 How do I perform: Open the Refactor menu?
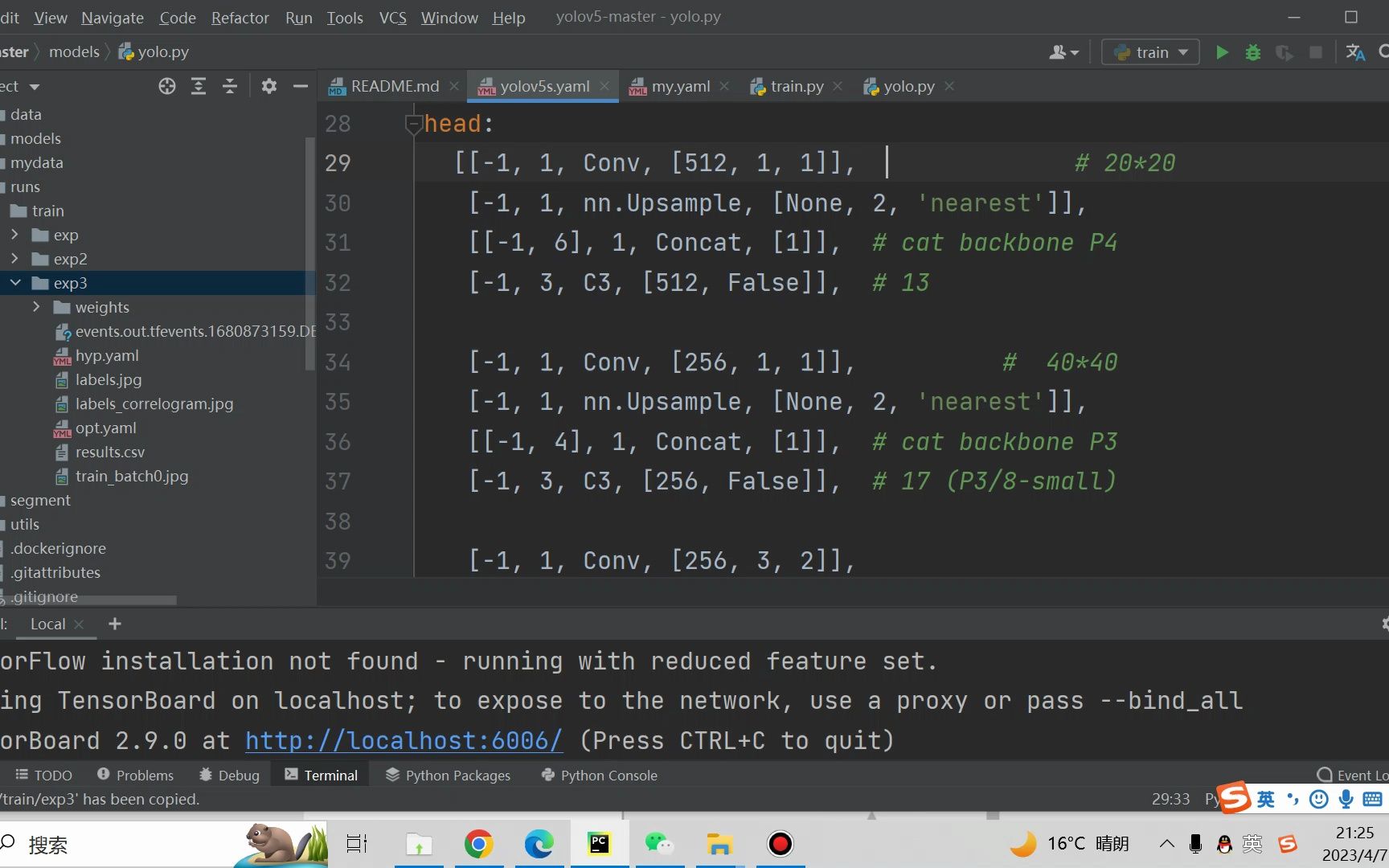240,18
